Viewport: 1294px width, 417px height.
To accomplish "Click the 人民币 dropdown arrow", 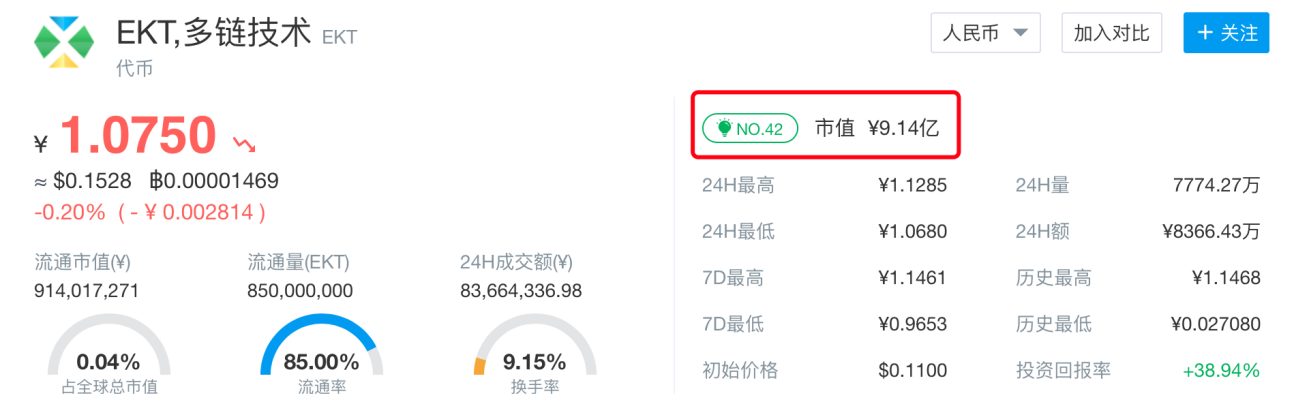I will click(x=1020, y=33).
